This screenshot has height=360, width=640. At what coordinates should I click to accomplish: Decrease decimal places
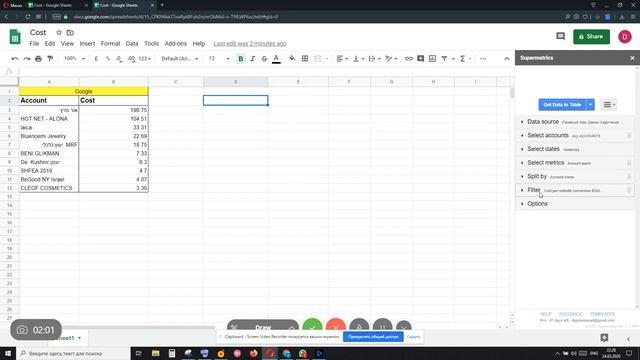click(x=119, y=59)
